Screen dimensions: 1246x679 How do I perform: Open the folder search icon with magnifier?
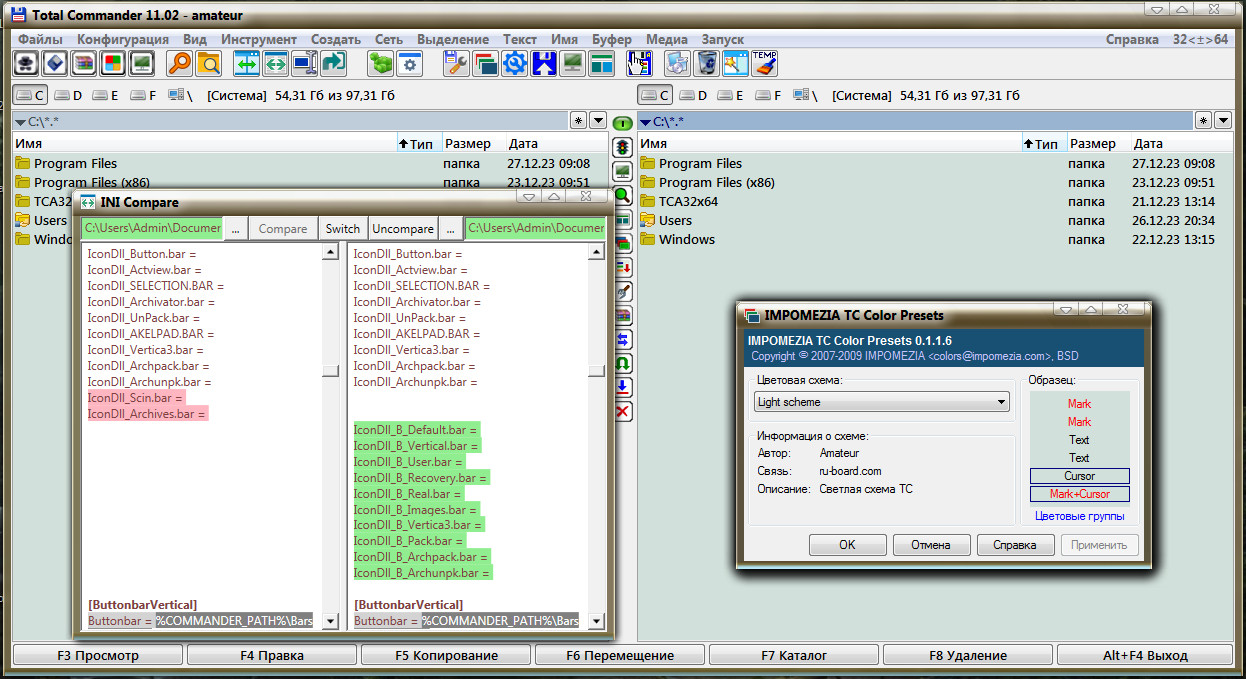point(208,63)
